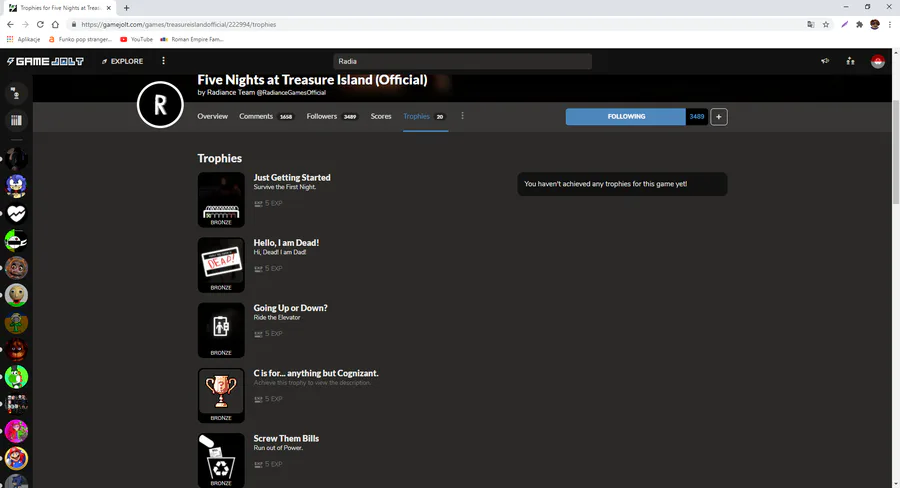Open the pink character community icon in sidebar
The image size is (900, 488).
tap(16, 431)
